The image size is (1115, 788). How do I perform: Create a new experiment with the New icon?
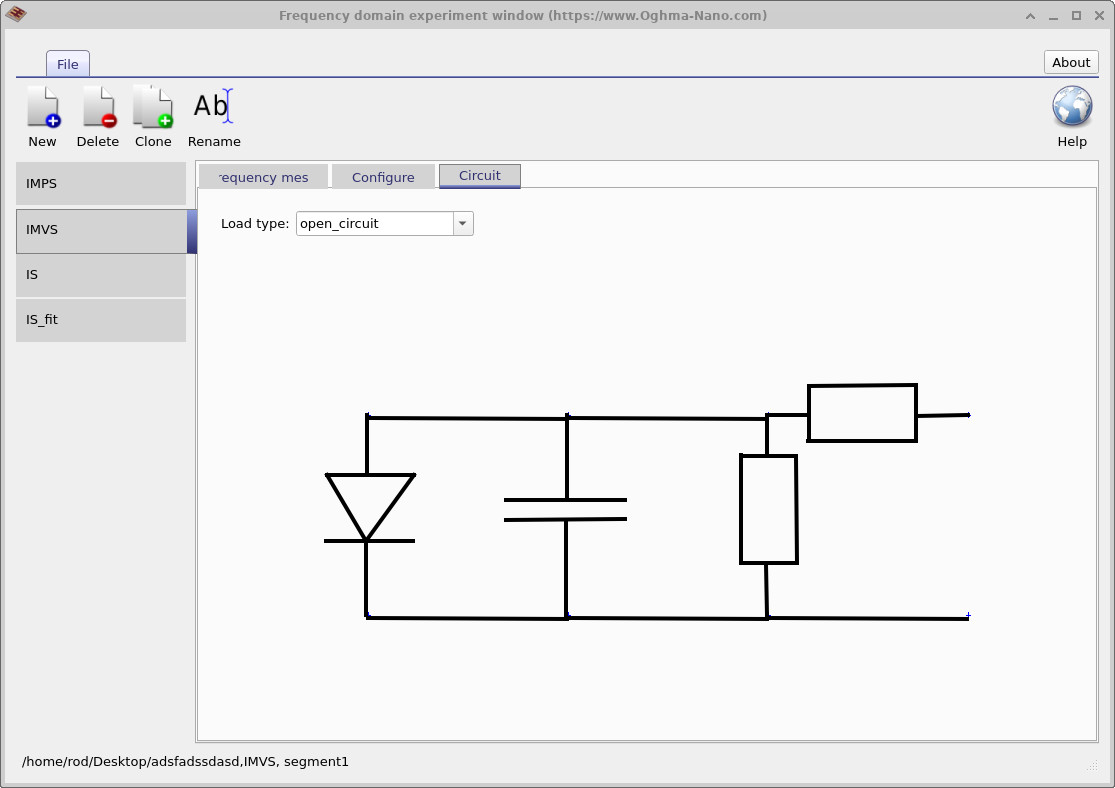(x=42, y=115)
